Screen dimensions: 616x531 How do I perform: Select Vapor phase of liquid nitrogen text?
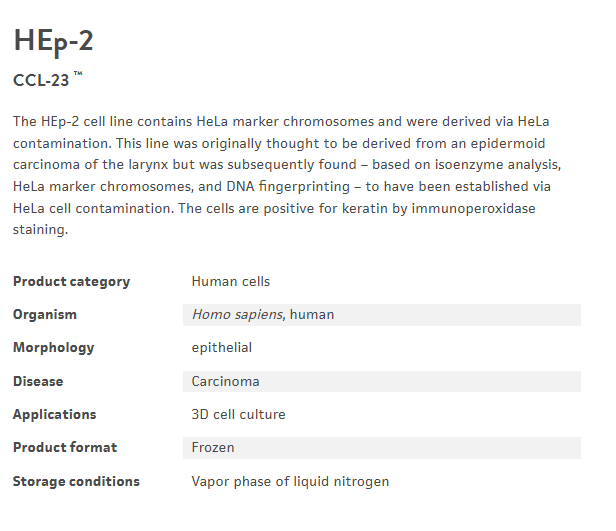tap(290, 481)
